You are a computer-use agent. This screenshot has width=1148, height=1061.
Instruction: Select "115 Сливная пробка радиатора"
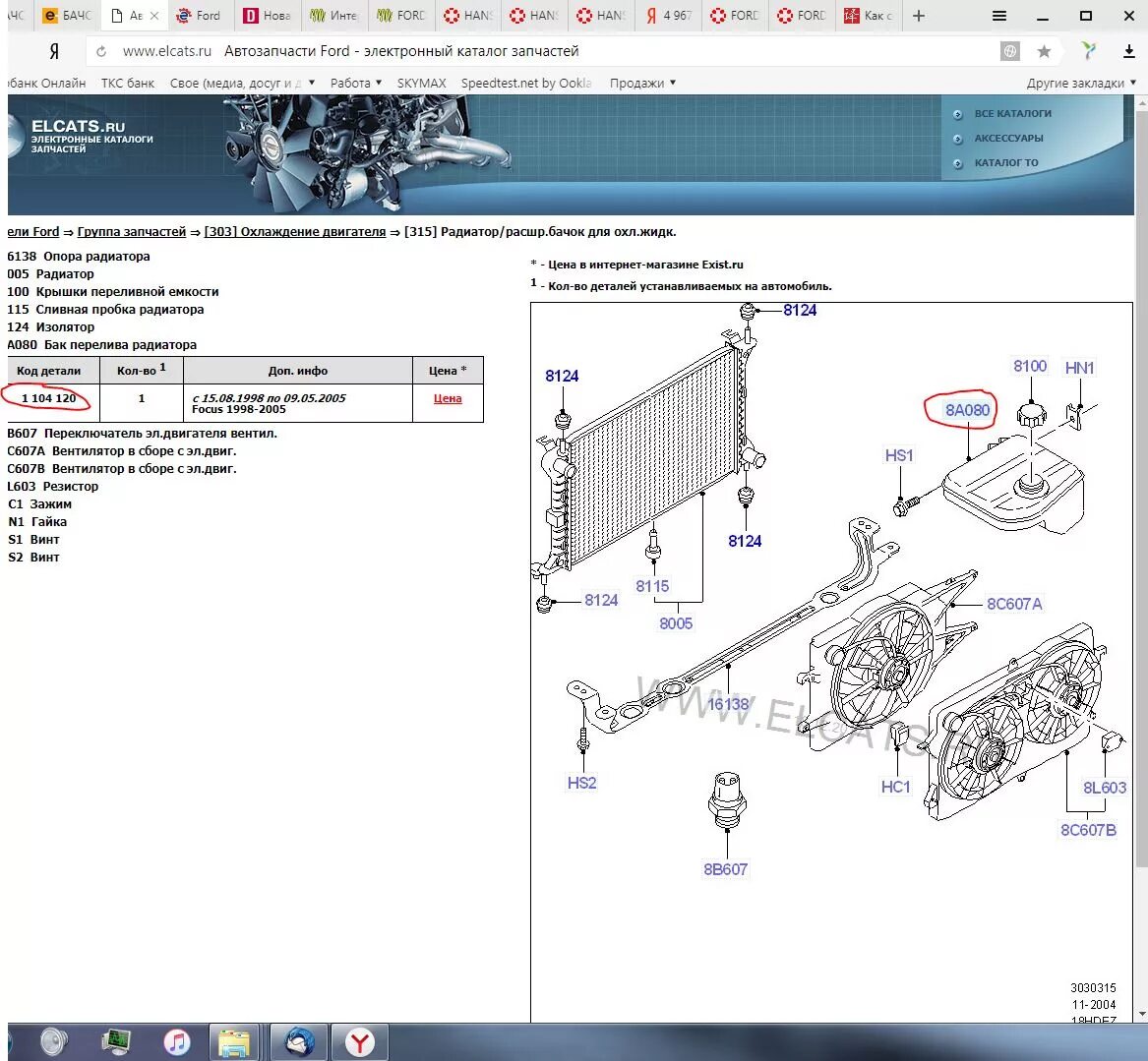pyautogui.click(x=105, y=310)
